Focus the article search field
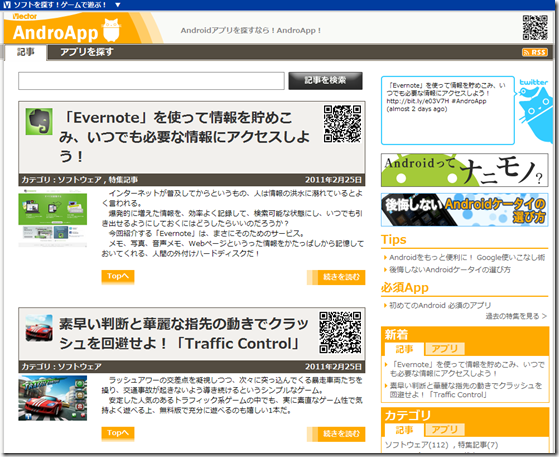This screenshot has width=559, height=457. (151, 81)
